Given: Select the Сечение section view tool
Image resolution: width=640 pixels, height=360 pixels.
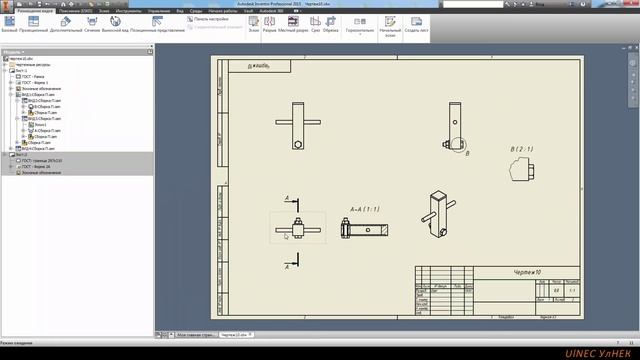Looking at the screenshot, I should point(92,24).
